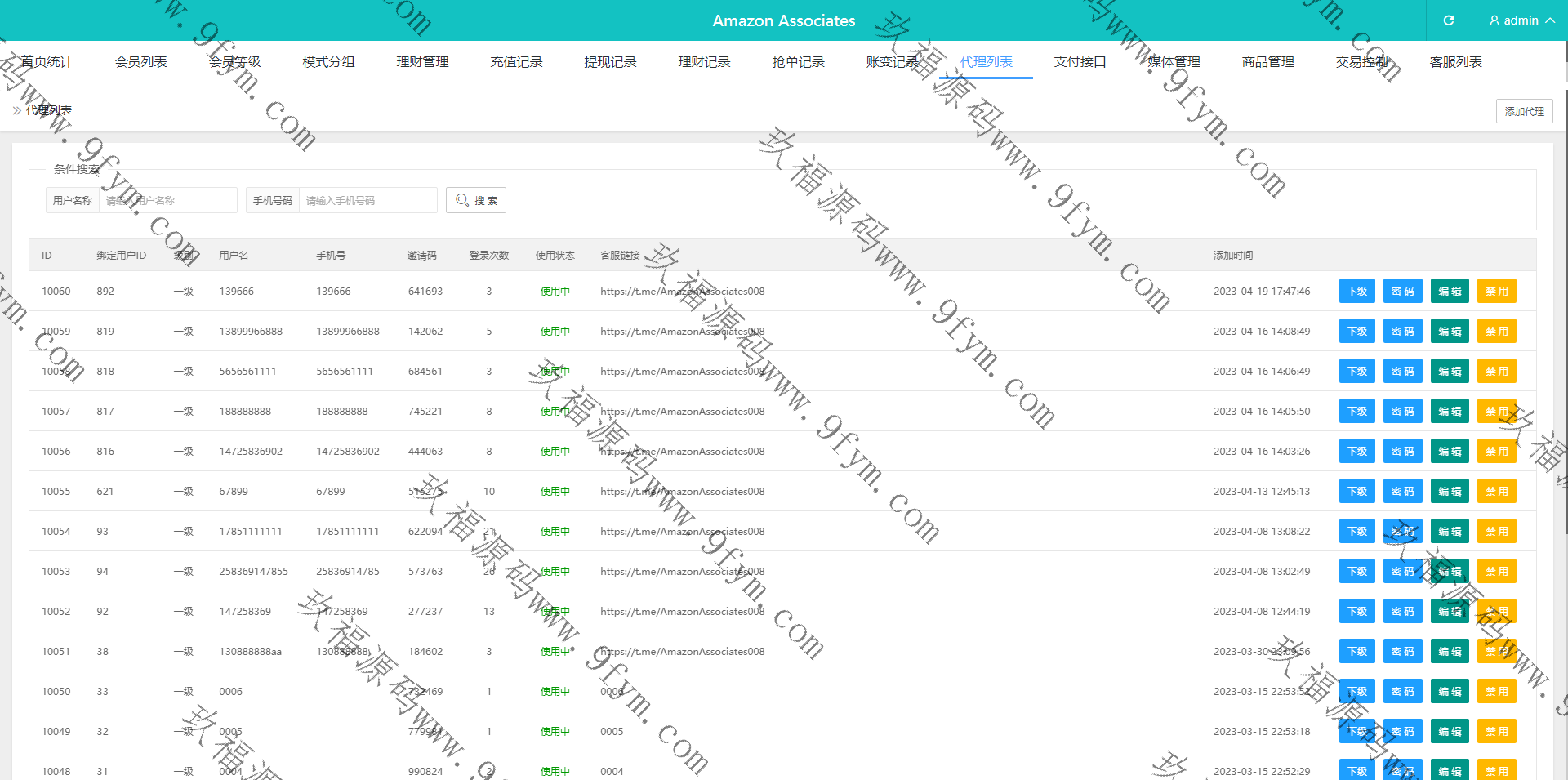The width and height of the screenshot is (1568, 780).
Task: Open the Telegram link for ID 10055
Action: click(x=682, y=492)
